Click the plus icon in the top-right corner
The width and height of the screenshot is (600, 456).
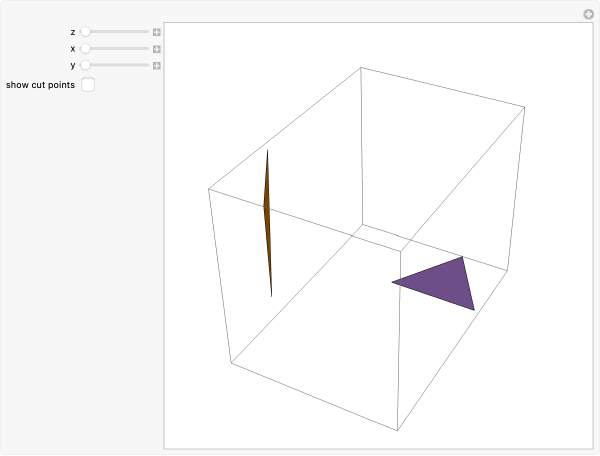tap(589, 14)
